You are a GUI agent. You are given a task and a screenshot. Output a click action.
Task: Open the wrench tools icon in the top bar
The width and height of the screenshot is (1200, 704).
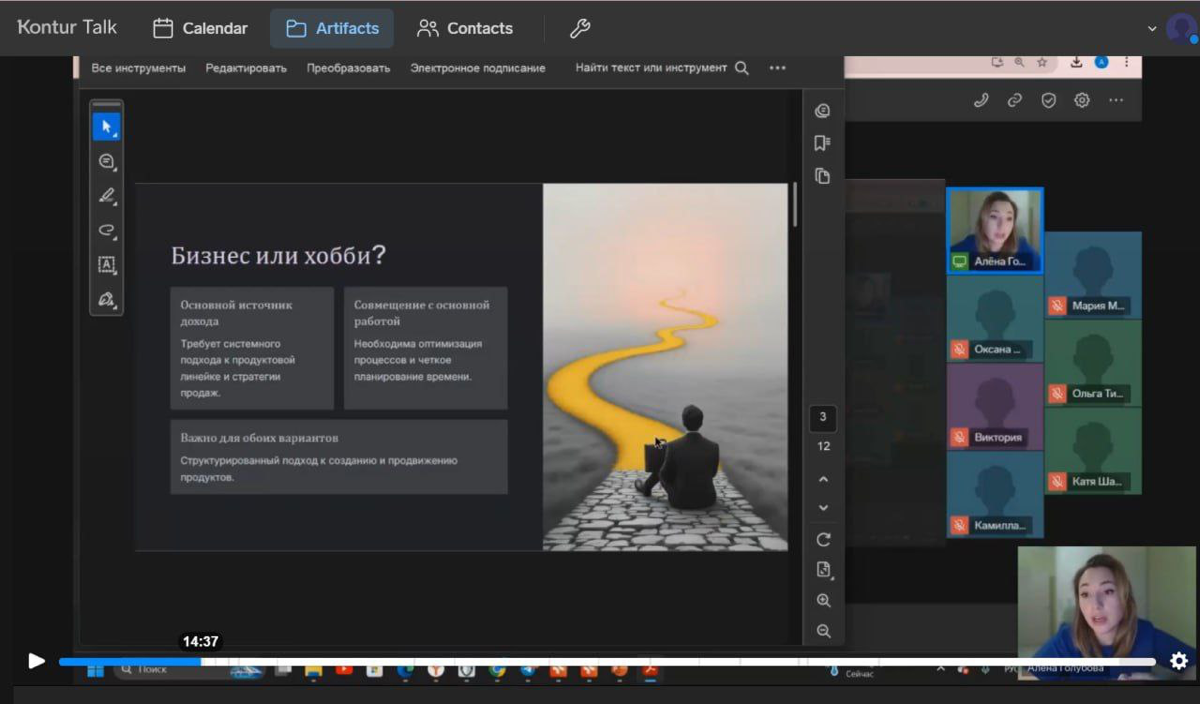click(580, 28)
